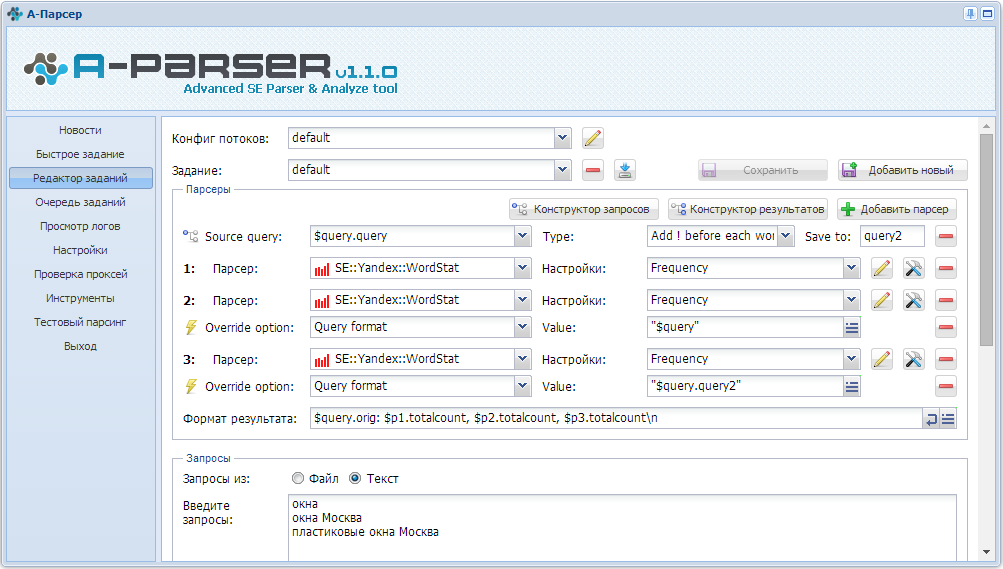Viewport: 1003px width, 569px height.
Task: Open parser 3 Frequency settings dropdown
Action: [851, 359]
